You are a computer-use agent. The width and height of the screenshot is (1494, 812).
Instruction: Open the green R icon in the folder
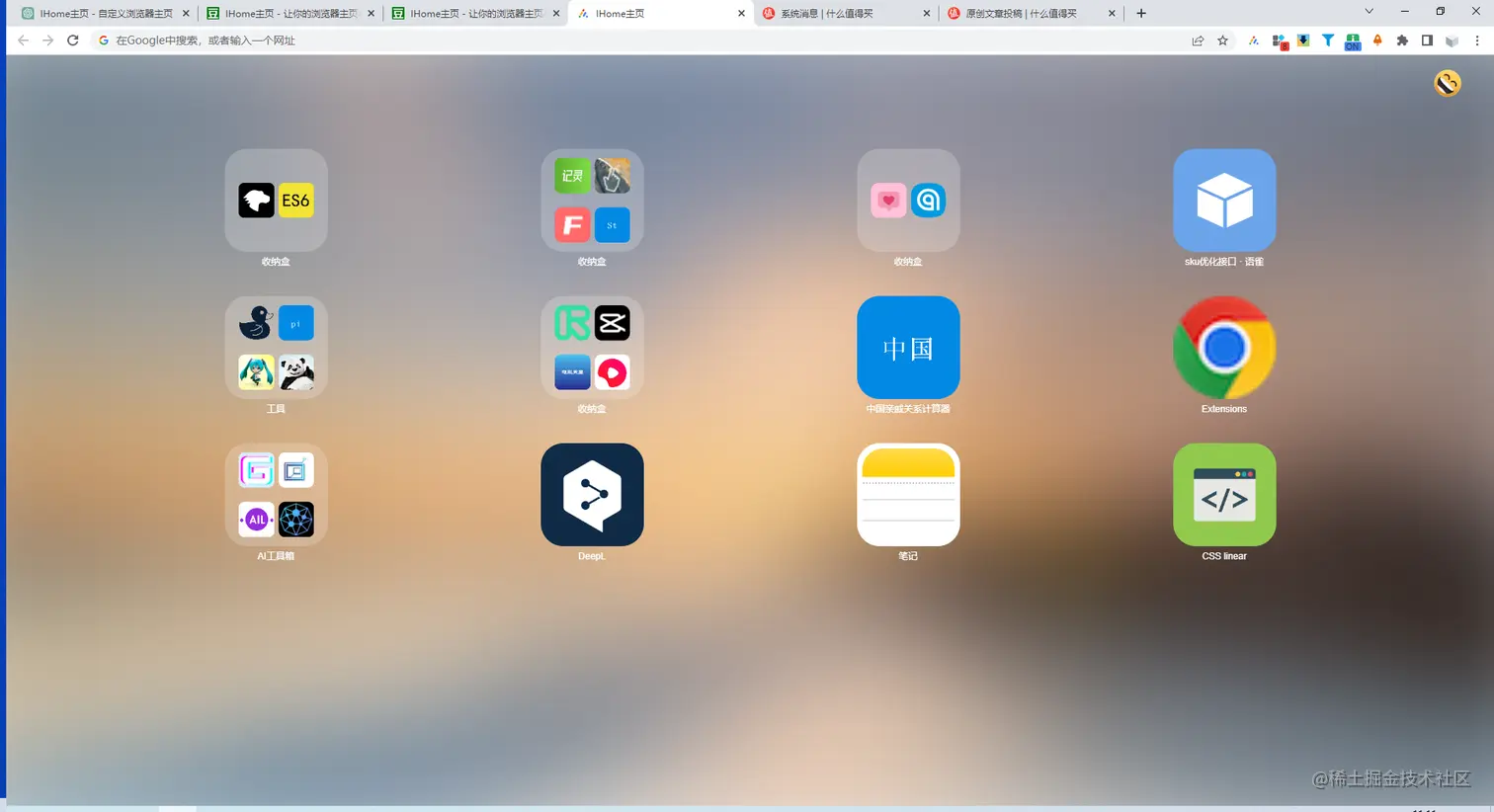point(572,323)
